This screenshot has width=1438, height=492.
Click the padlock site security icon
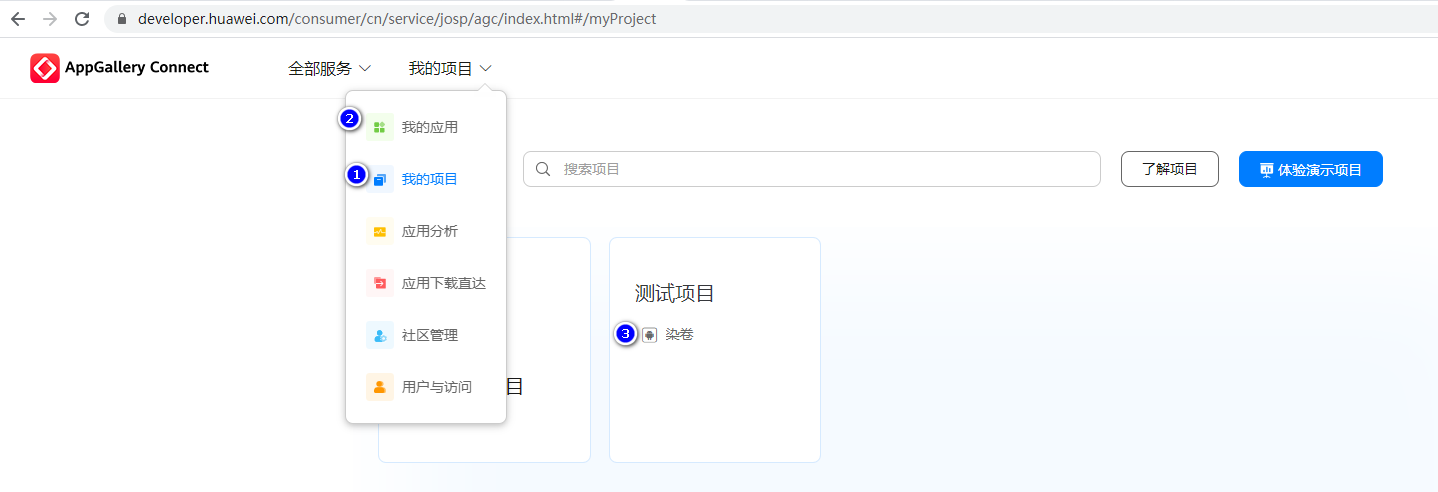[x=122, y=19]
